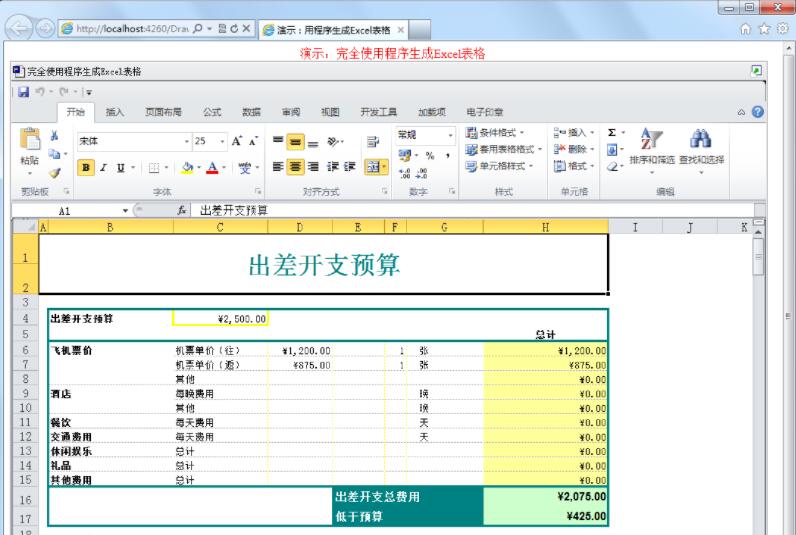The width and height of the screenshot is (796, 535).
Task: Click the Save icon in quick access toolbar
Action: 22,93
